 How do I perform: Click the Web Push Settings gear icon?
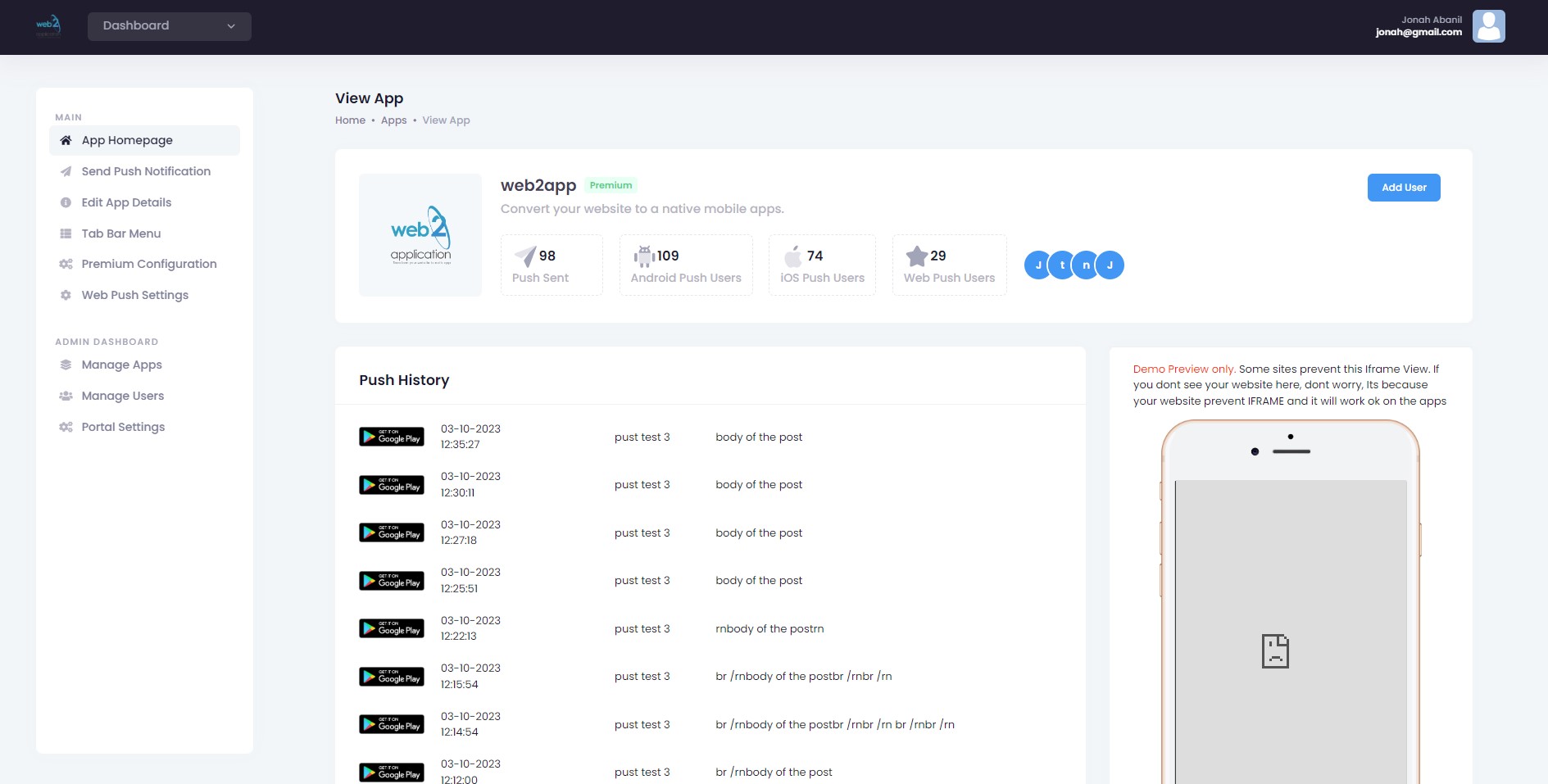pyautogui.click(x=66, y=295)
